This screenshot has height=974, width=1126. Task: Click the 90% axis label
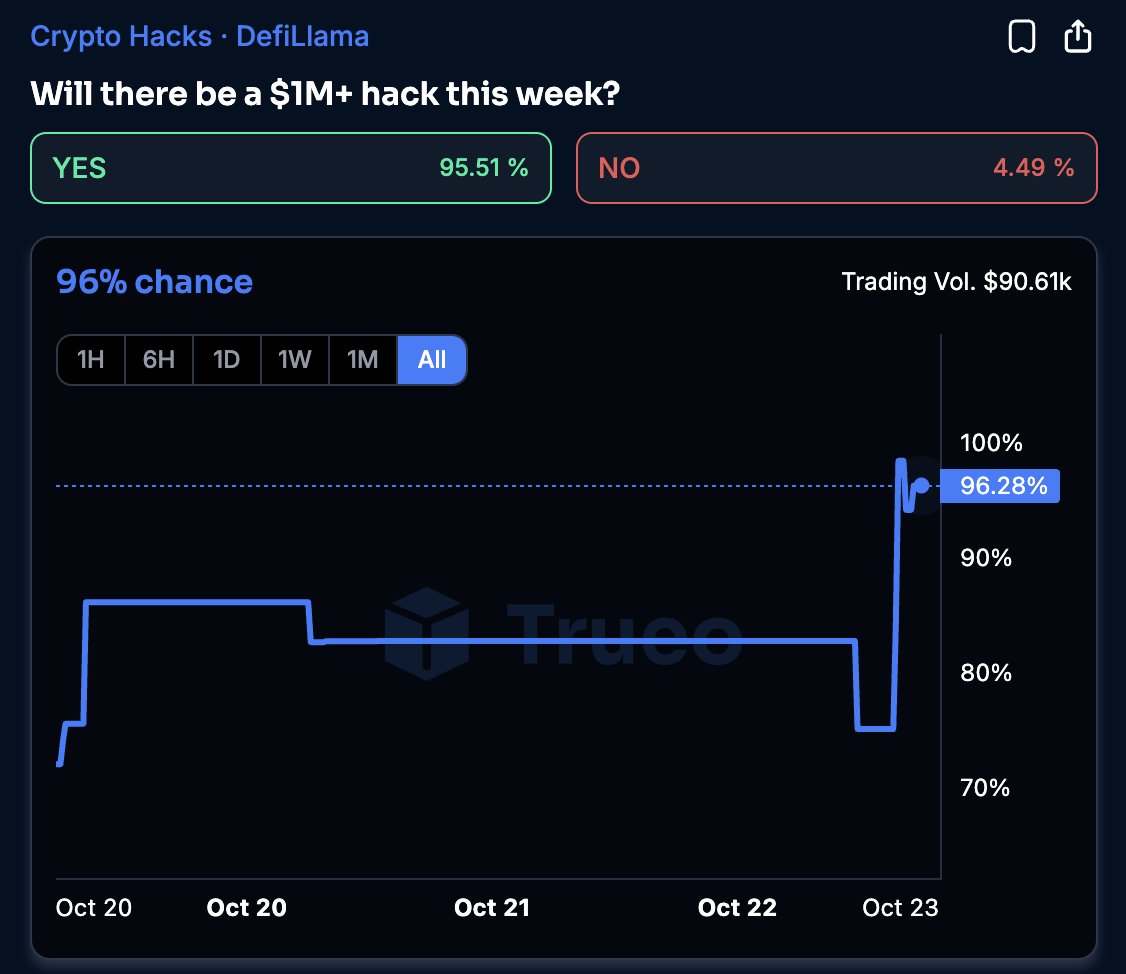[986, 557]
